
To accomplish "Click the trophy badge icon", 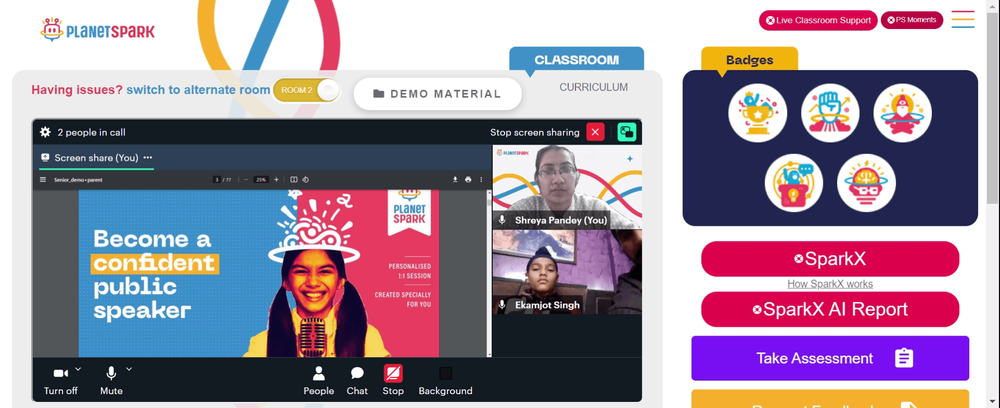I will (758, 113).
